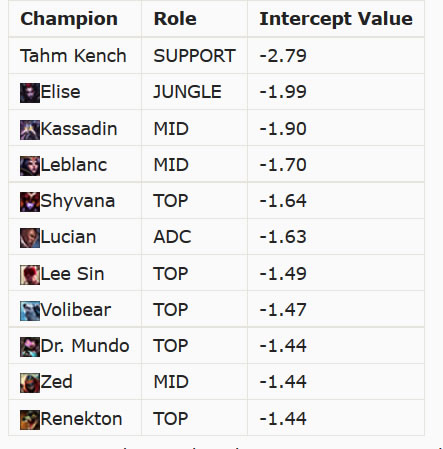Select the Champion column header
Image resolution: width=443 pixels, height=449 pixels.
click(69, 19)
